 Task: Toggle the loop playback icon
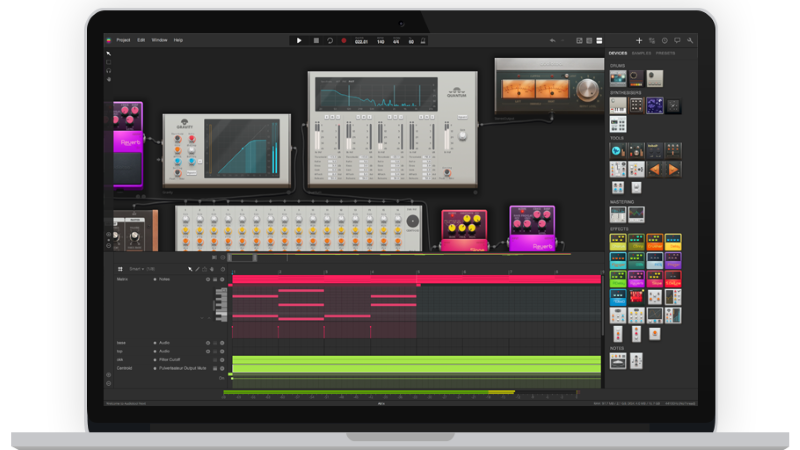[329, 40]
